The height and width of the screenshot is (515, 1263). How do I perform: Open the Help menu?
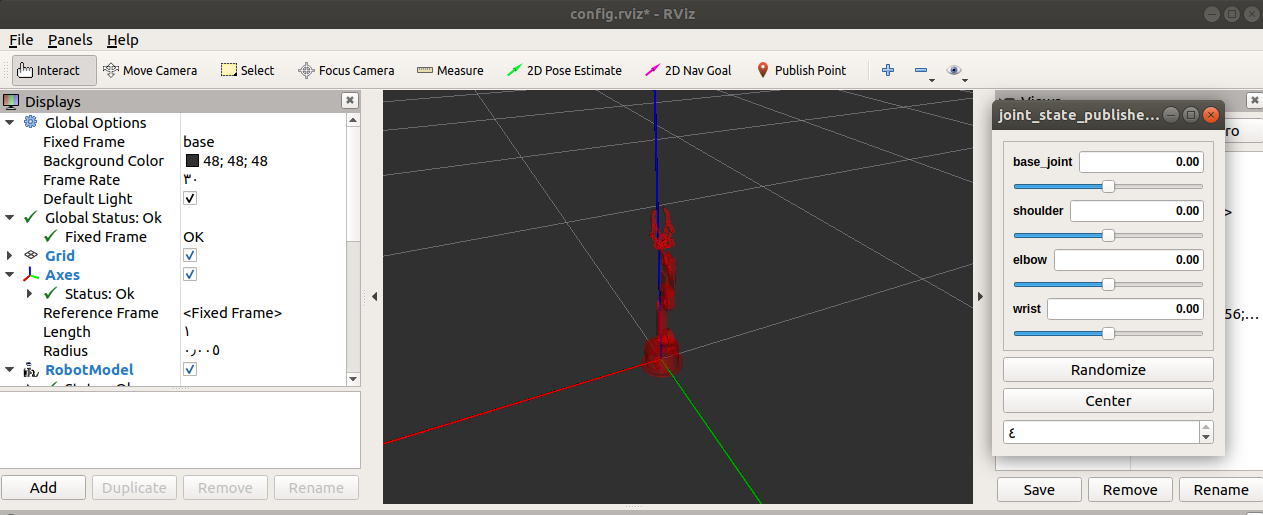tap(122, 40)
